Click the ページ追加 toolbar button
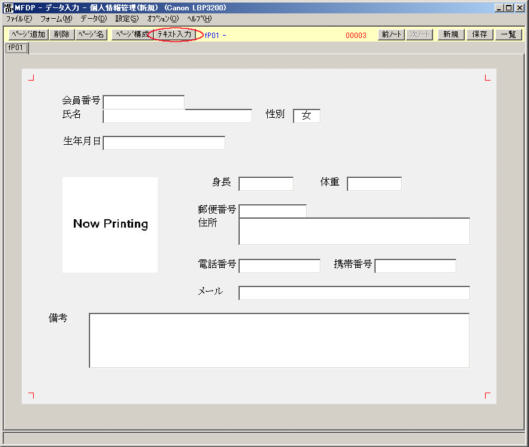Image resolution: width=529 pixels, height=447 pixels. coord(28,34)
